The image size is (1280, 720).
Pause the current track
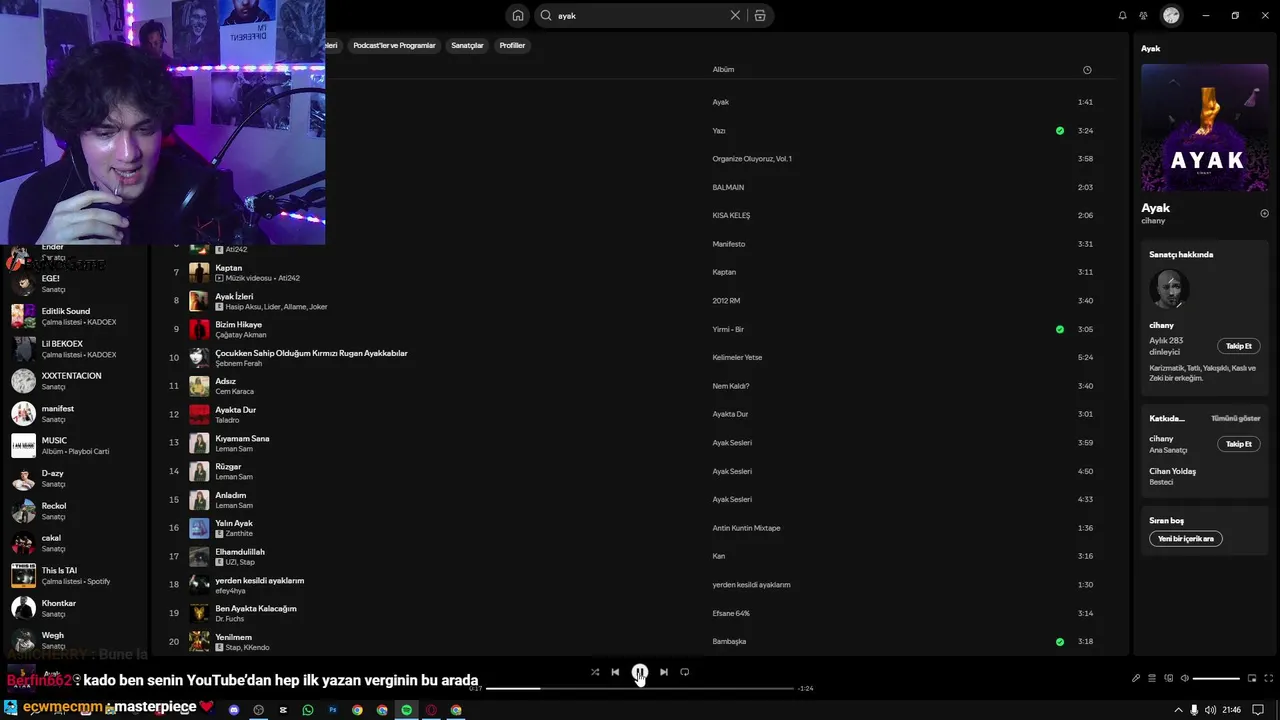640,672
